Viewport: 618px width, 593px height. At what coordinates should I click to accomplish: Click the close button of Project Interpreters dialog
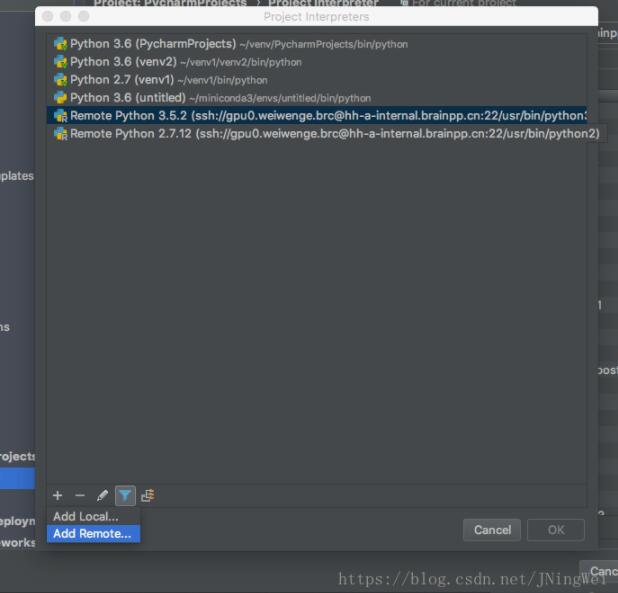pos(48,16)
